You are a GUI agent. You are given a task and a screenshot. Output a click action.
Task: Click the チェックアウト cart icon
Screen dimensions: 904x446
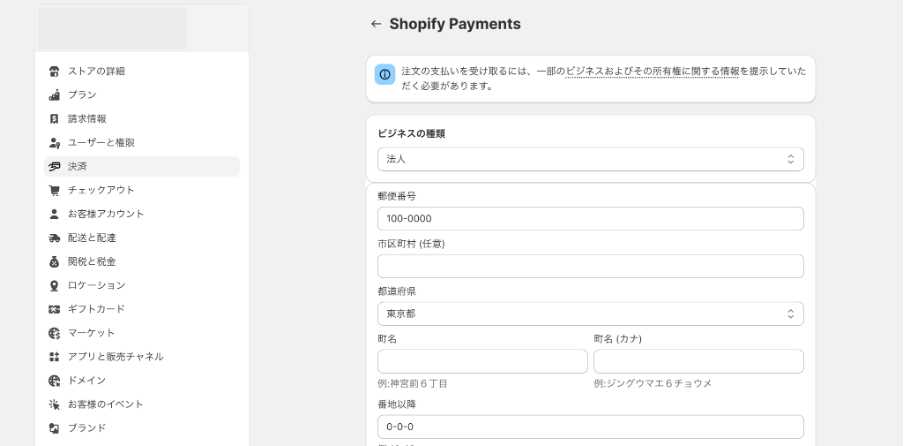[54, 190]
